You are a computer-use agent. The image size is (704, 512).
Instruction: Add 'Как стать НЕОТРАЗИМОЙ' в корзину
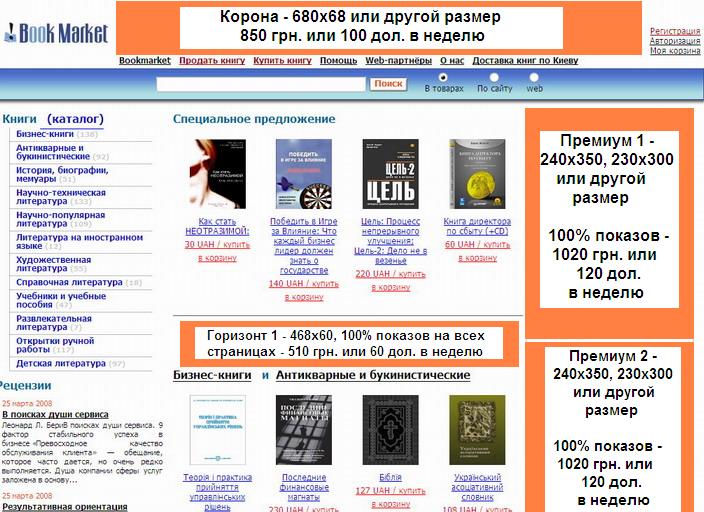click(217, 258)
